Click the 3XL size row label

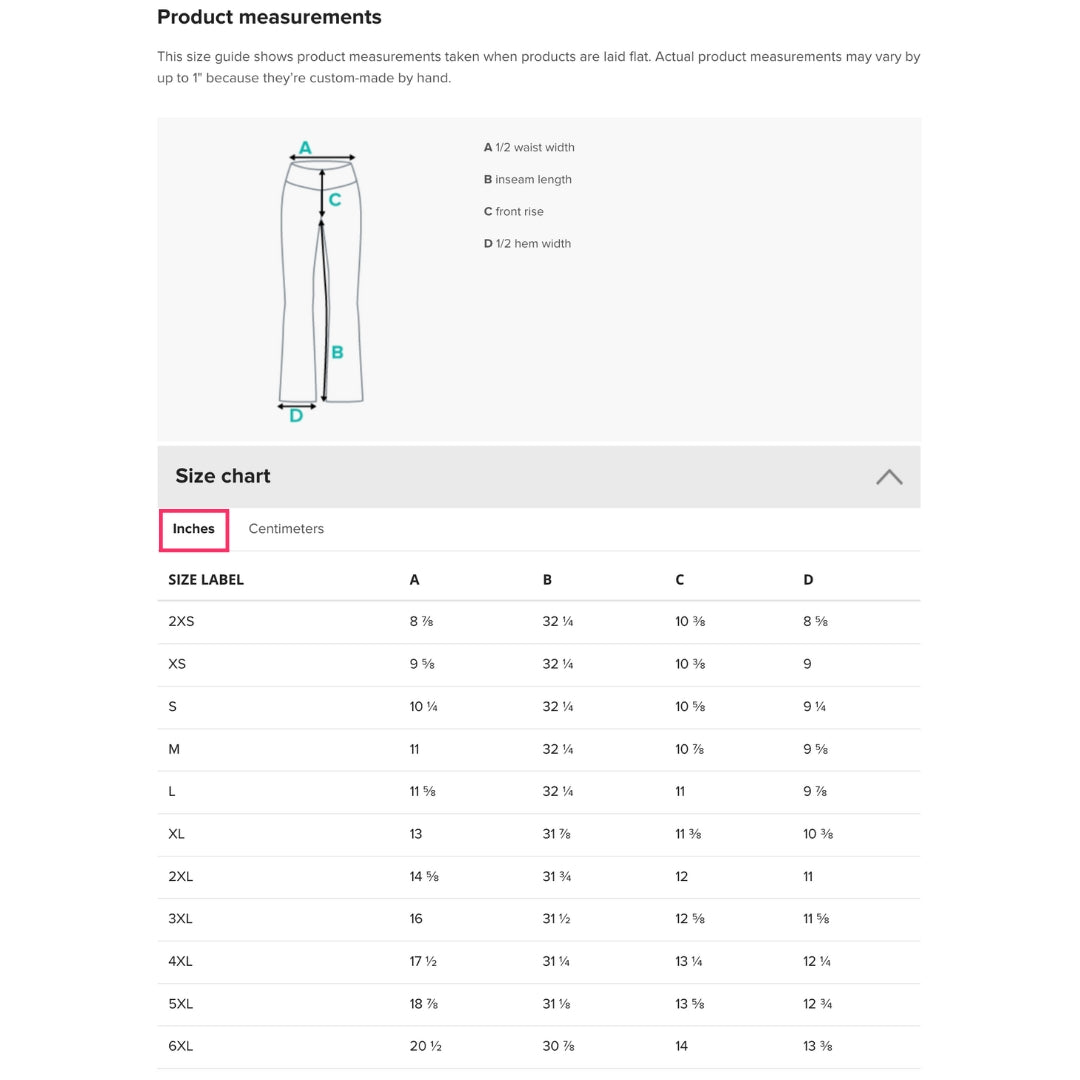180,919
